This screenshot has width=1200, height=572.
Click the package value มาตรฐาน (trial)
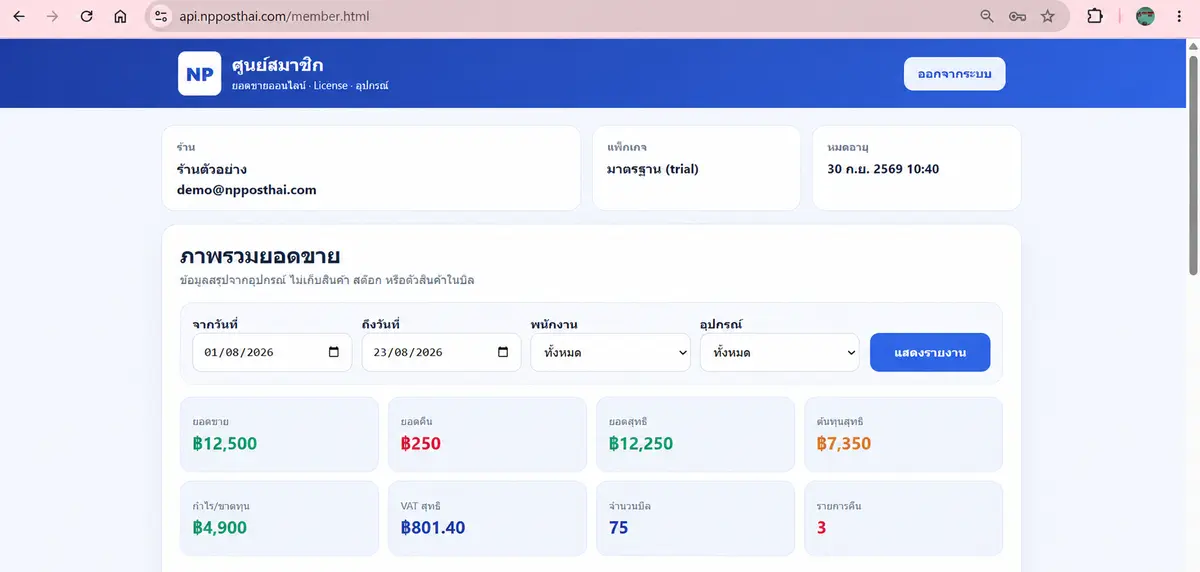tap(652, 169)
